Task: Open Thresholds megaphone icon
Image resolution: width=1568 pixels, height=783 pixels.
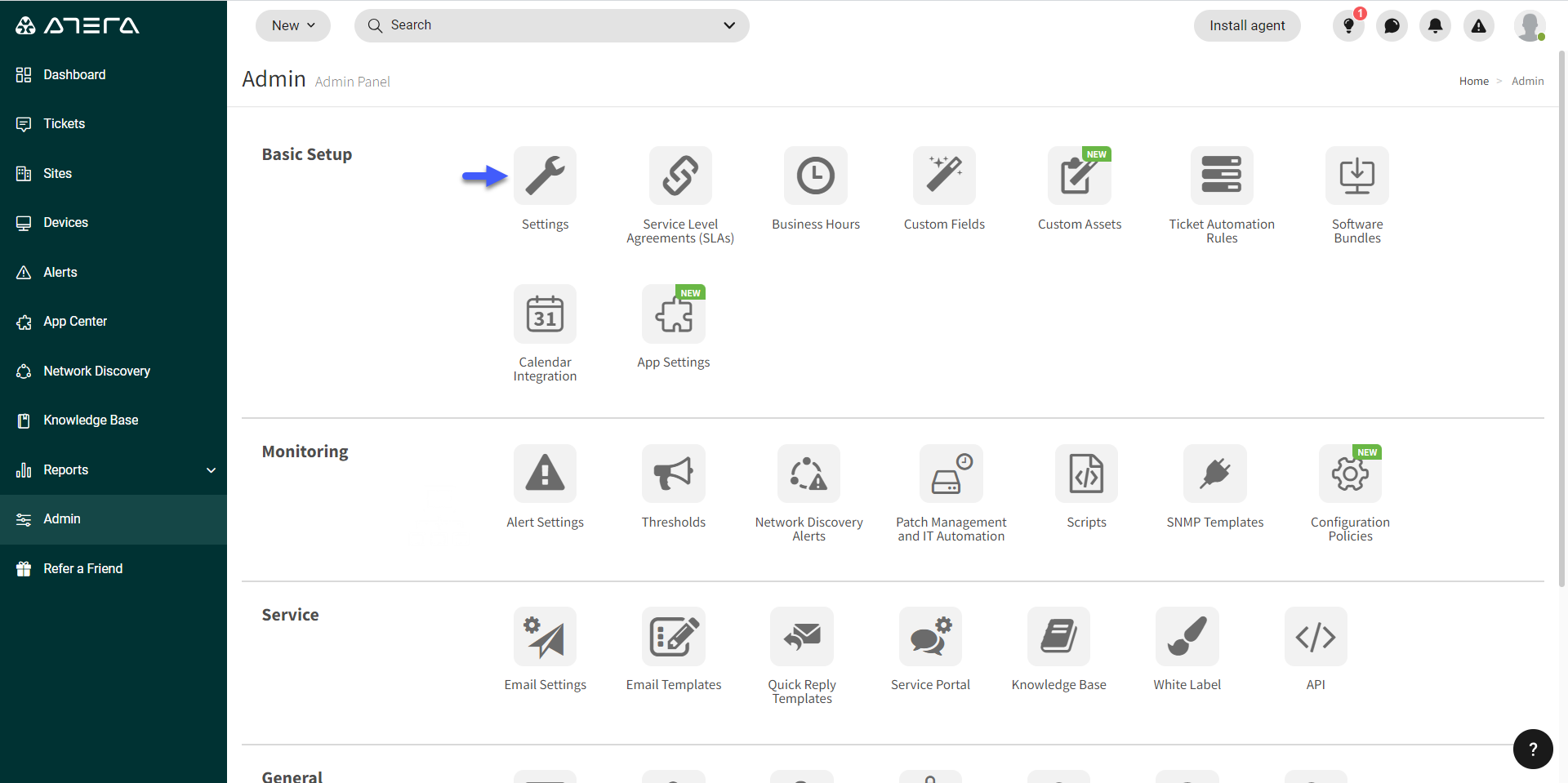Action: point(674,474)
